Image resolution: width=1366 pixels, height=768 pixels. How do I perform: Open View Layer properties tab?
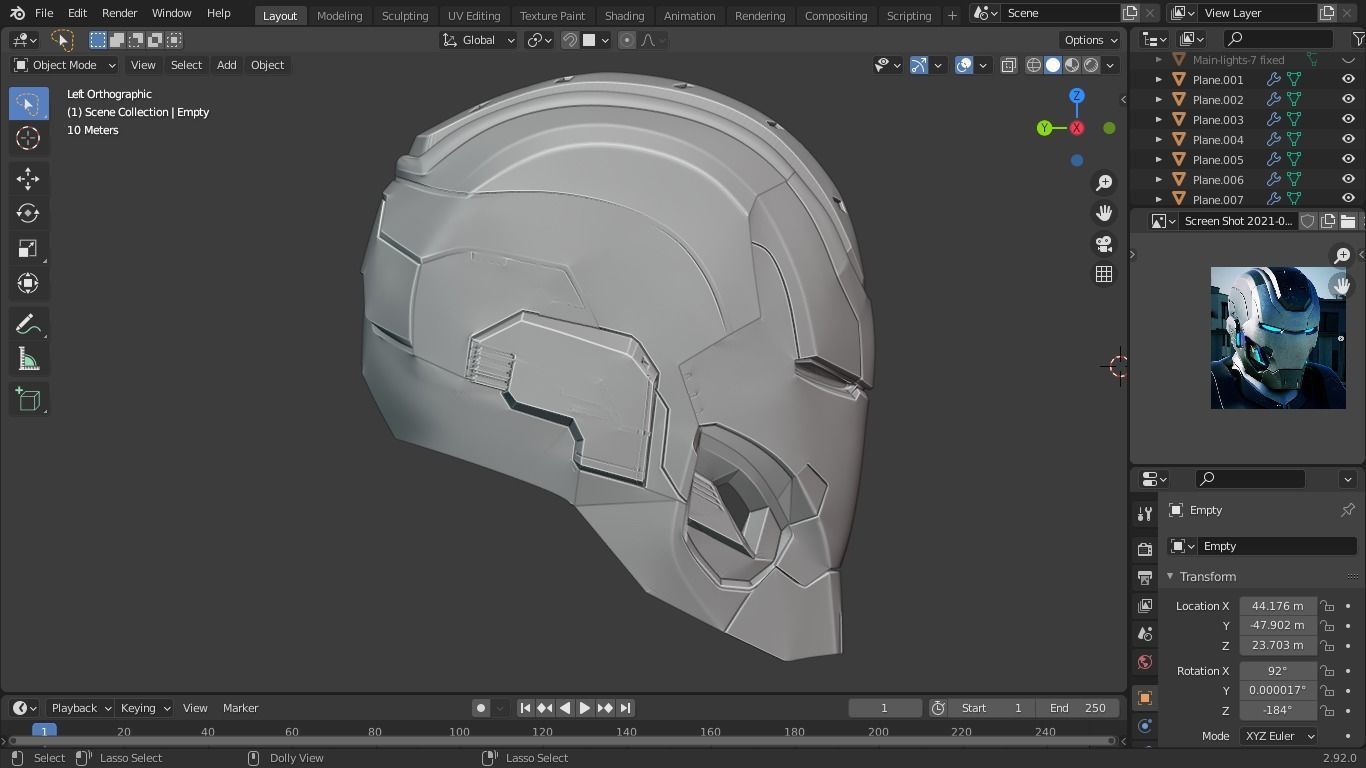[x=1145, y=605]
